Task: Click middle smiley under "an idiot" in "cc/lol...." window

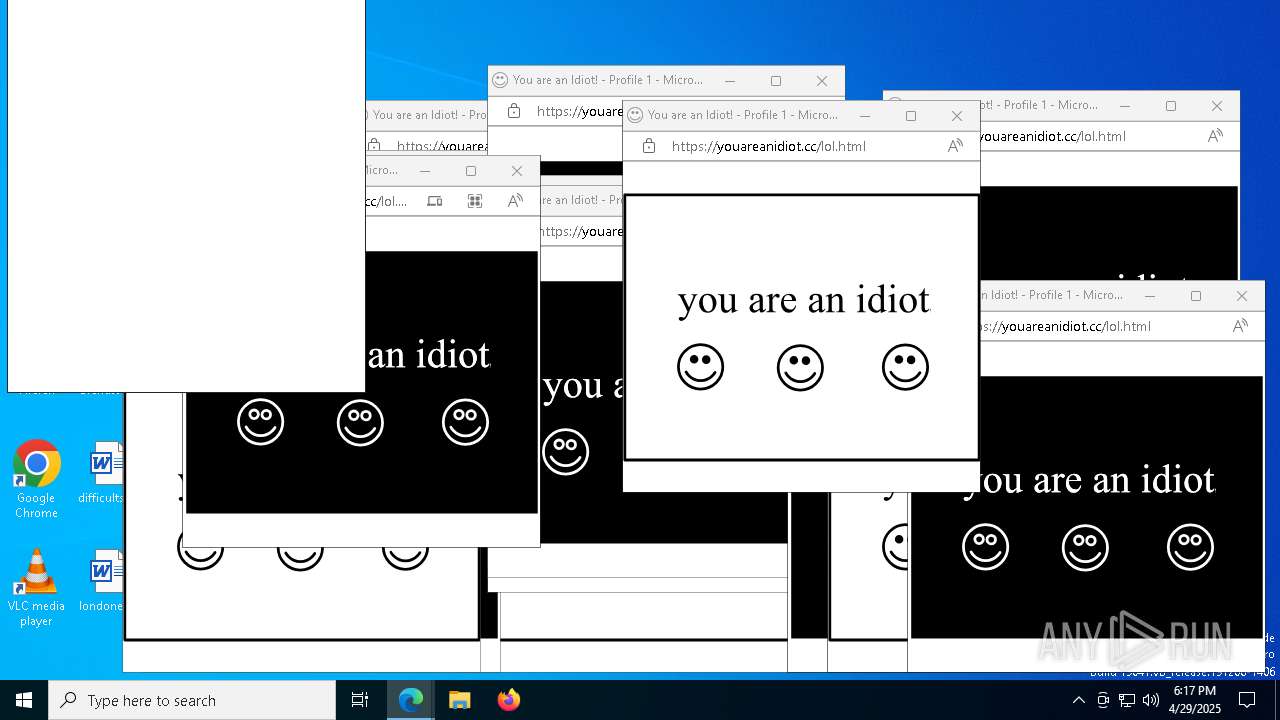Action: (x=360, y=422)
